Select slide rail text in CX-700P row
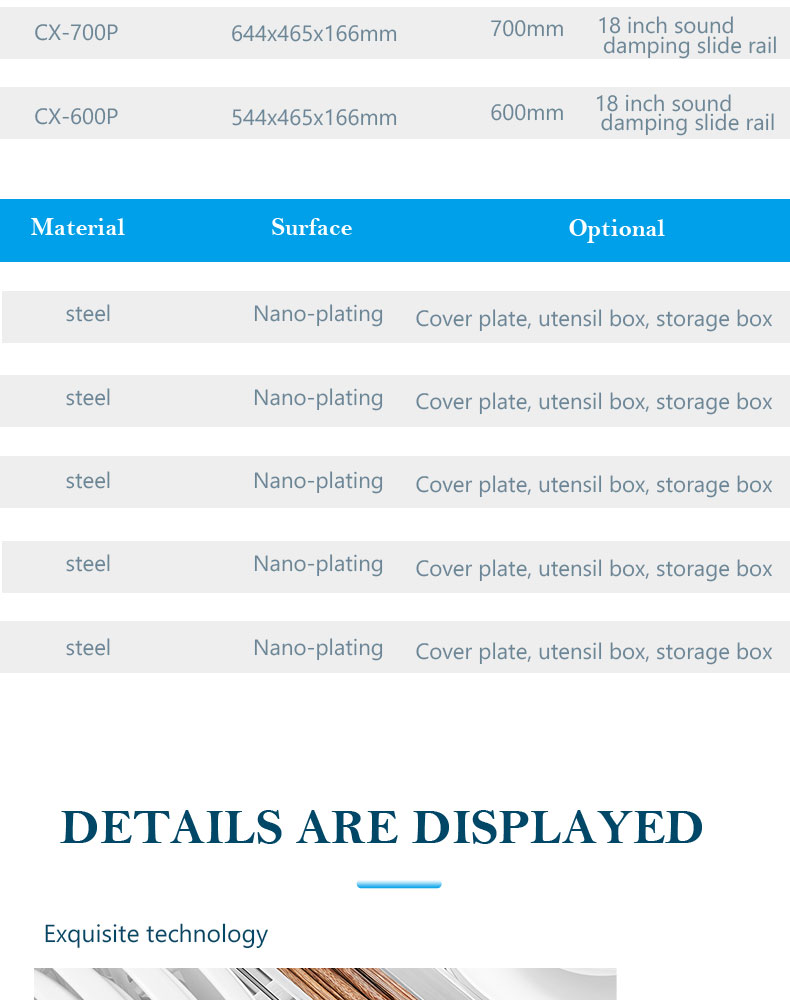 [688, 36]
